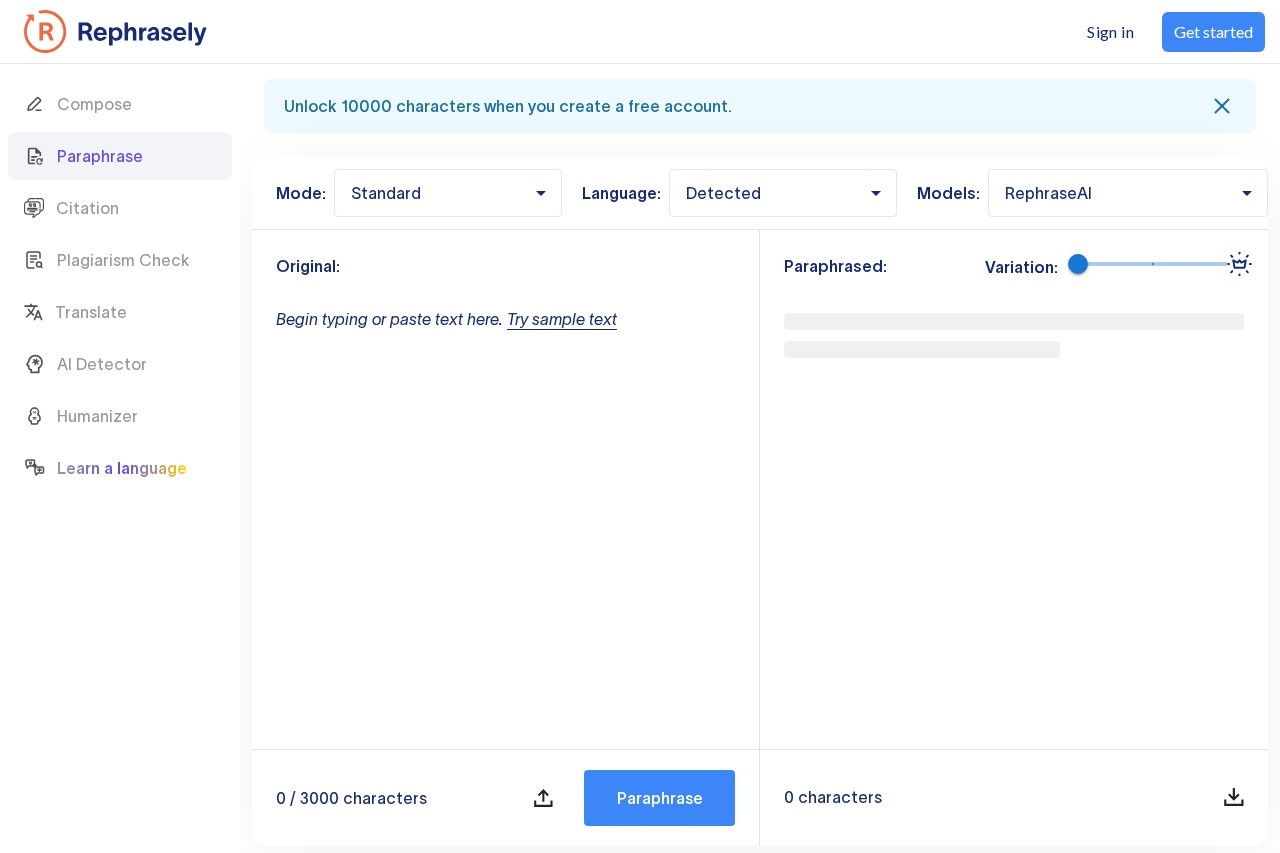The width and height of the screenshot is (1280, 853).
Task: Click the premium crown icon on Variation slider
Action: point(1240,264)
